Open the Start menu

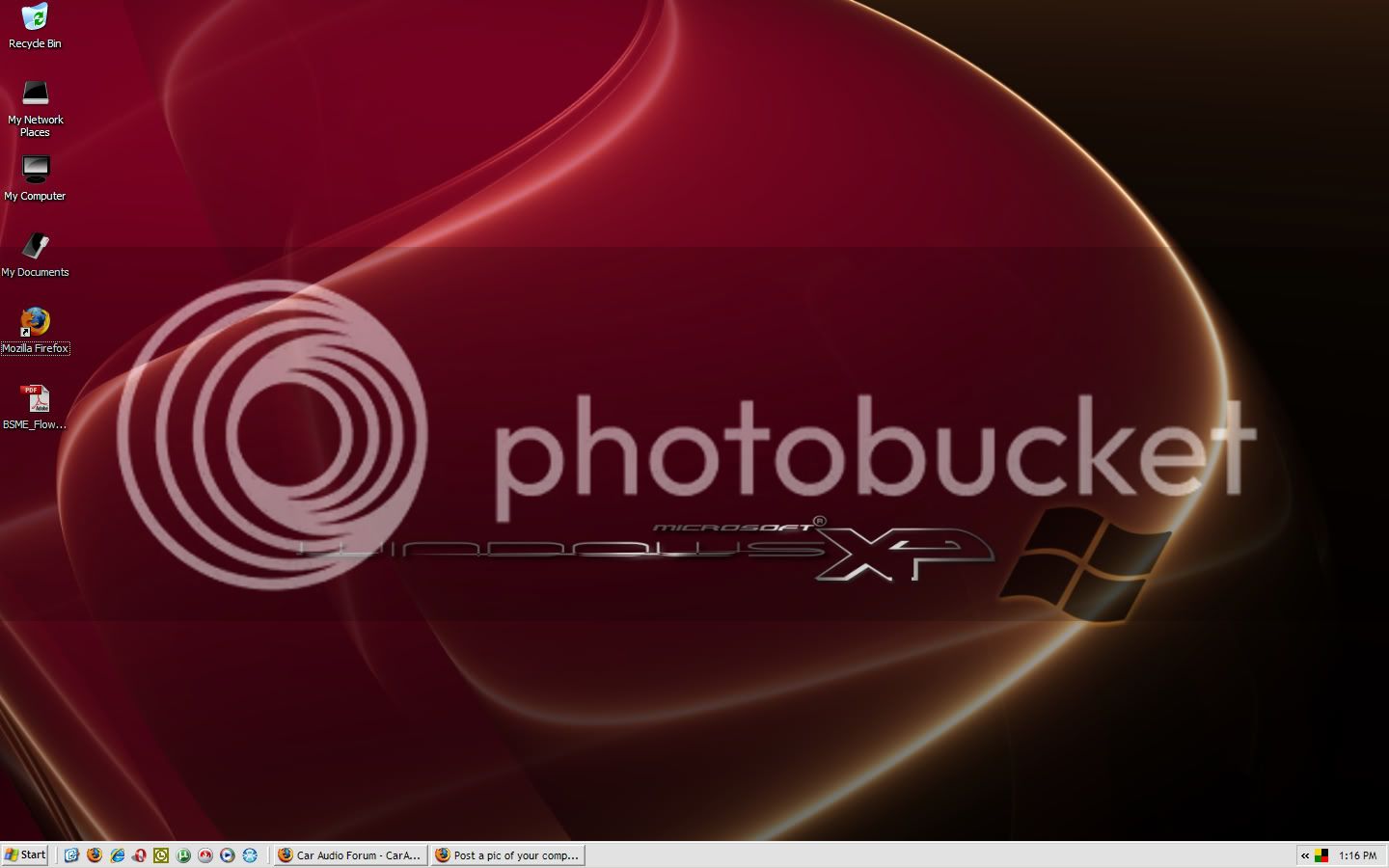25,854
